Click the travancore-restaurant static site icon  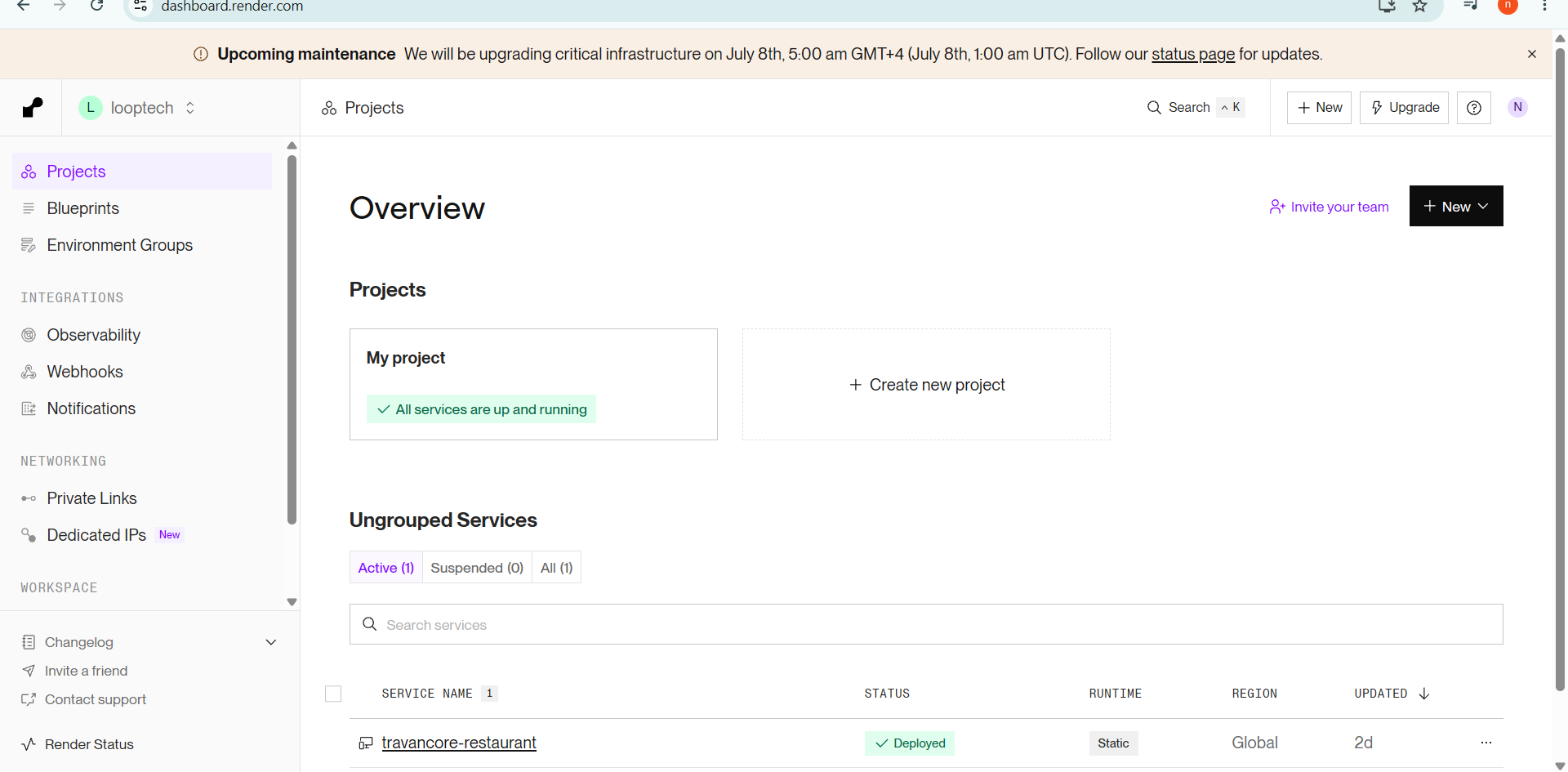366,743
